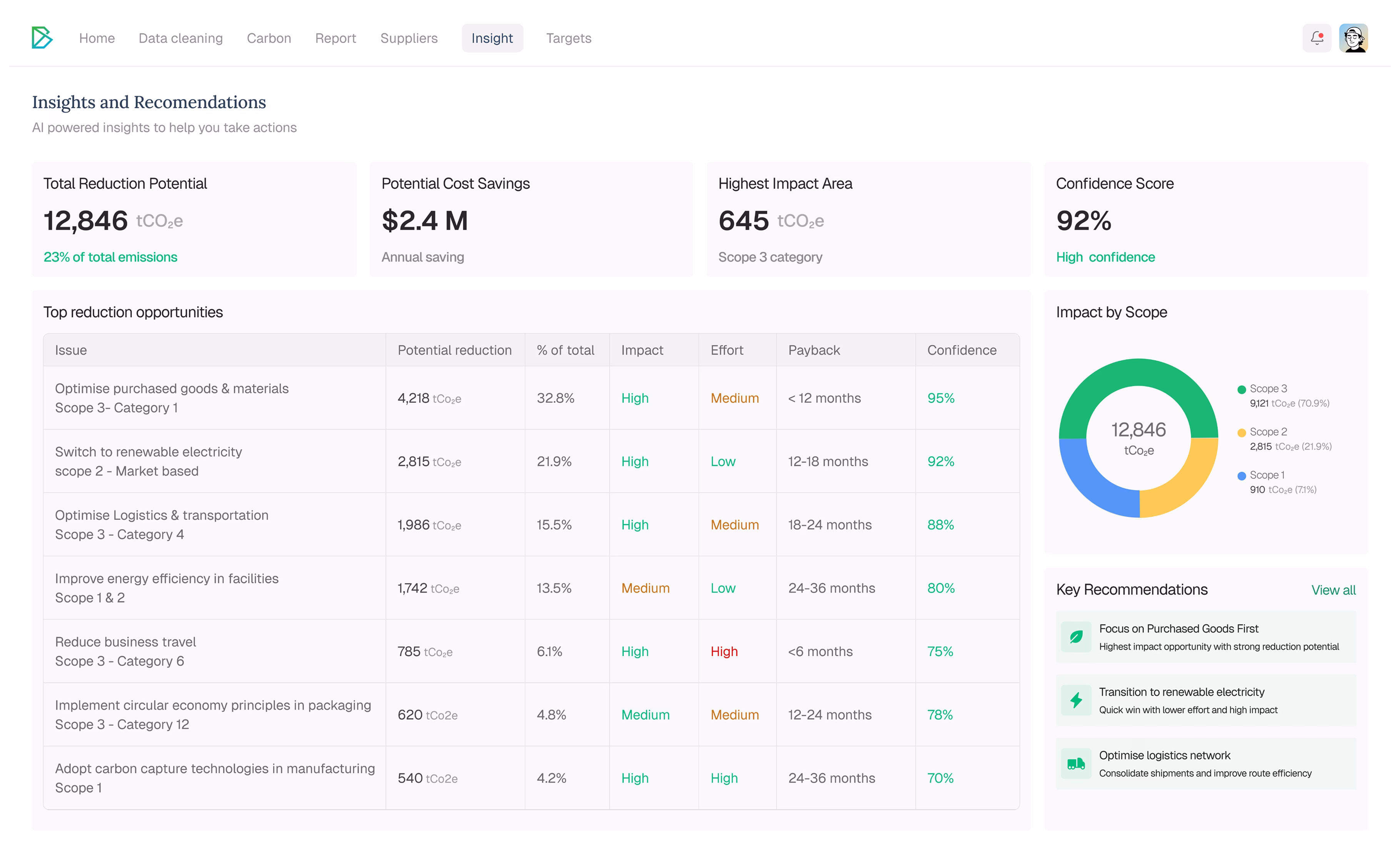Click the leaf icon beside Purchased Goods
Screen dimensions: 1400x863
point(1076,636)
